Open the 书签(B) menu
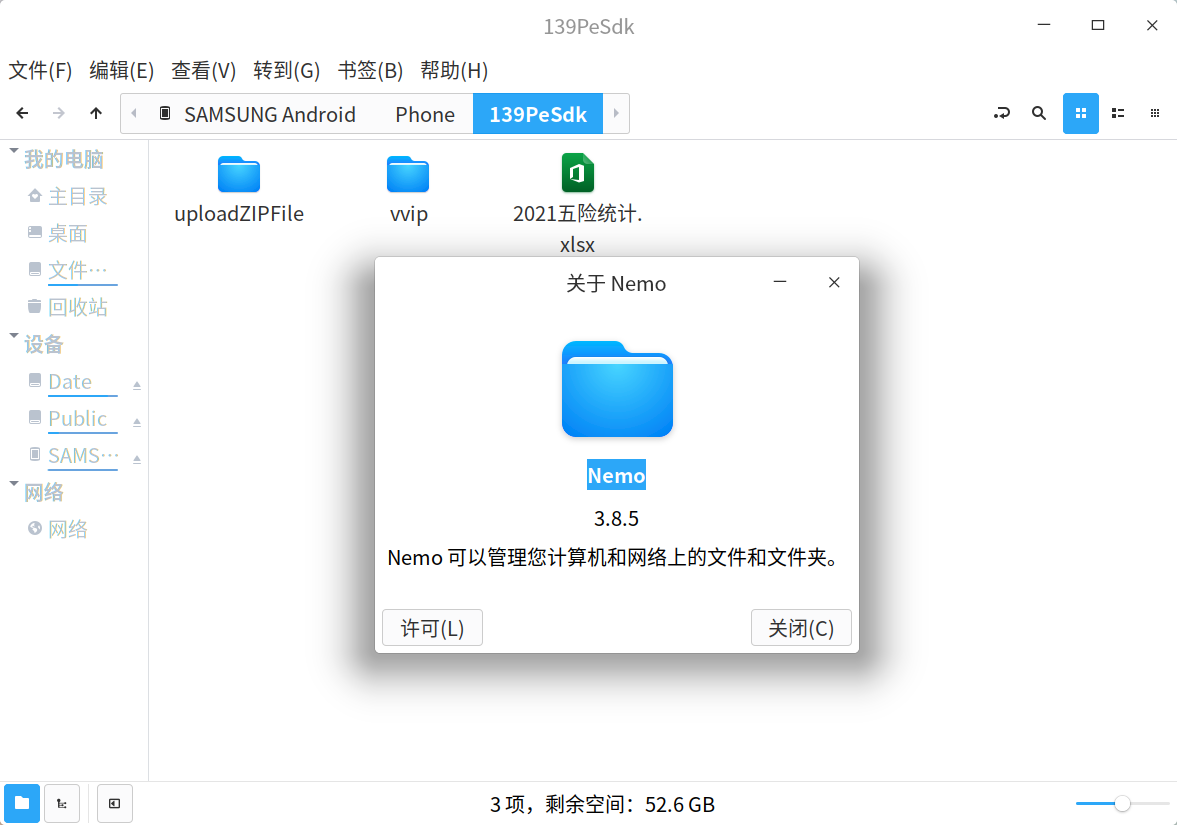 370,71
